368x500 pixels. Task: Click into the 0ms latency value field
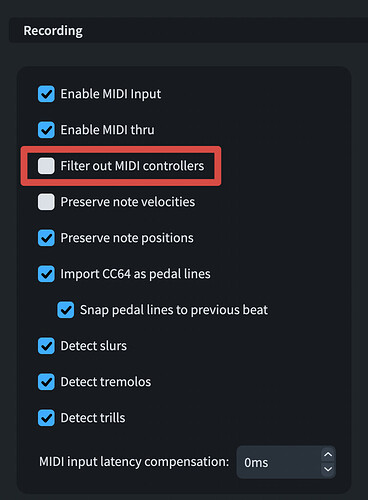[279, 462]
